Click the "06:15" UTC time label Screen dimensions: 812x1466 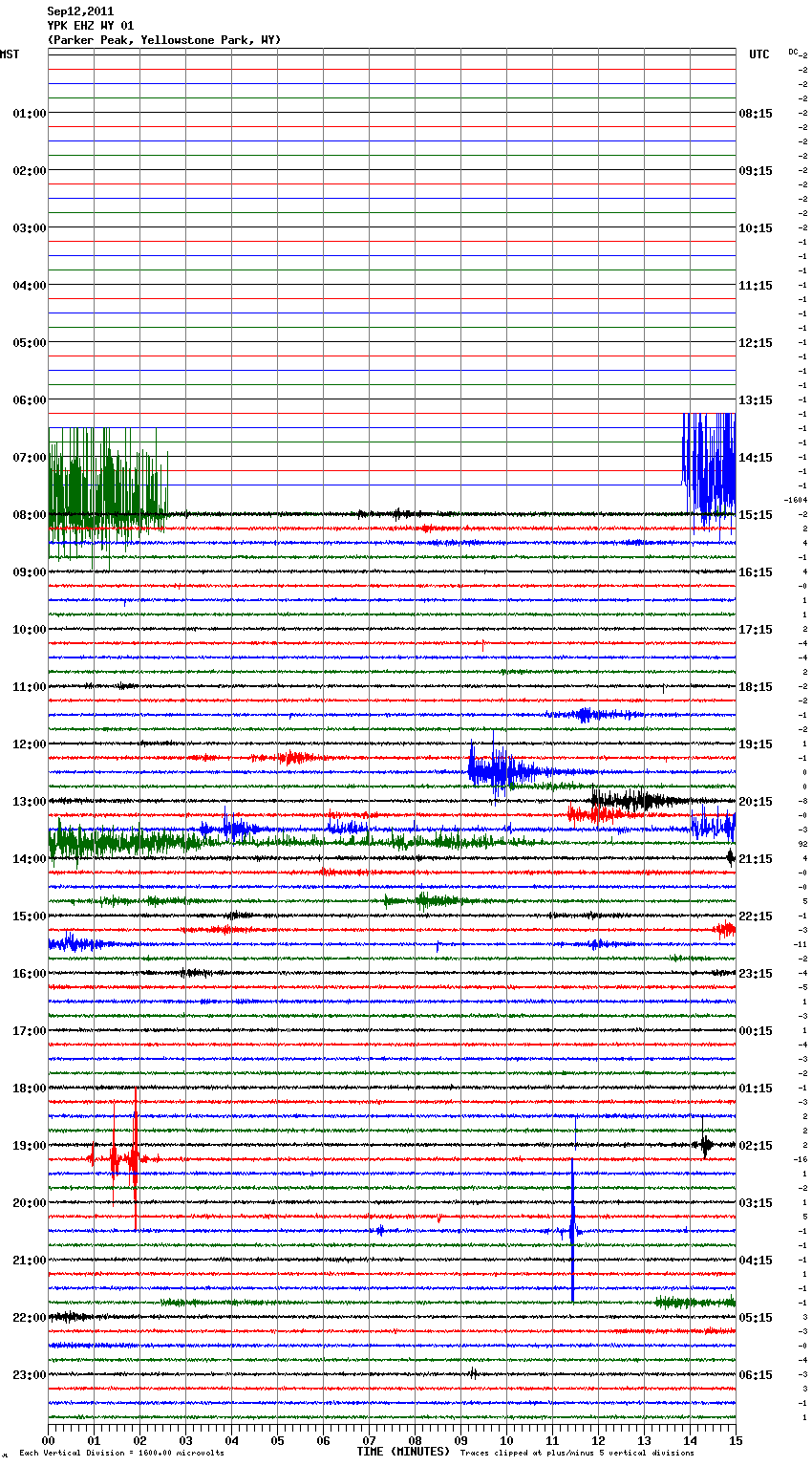coord(757,1375)
